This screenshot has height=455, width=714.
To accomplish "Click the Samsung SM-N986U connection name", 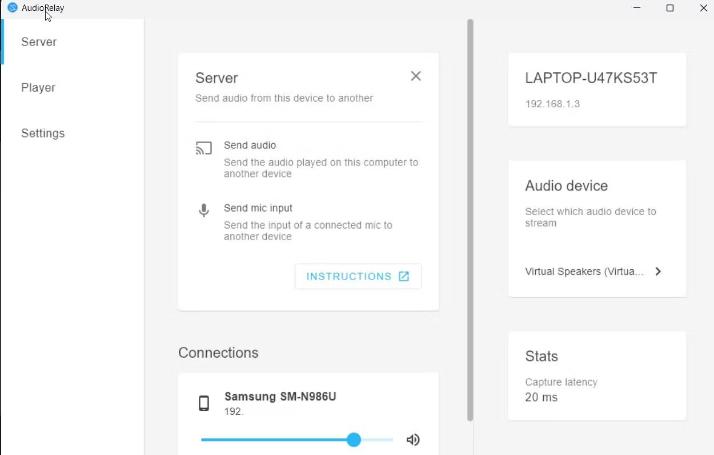I will [280, 396].
